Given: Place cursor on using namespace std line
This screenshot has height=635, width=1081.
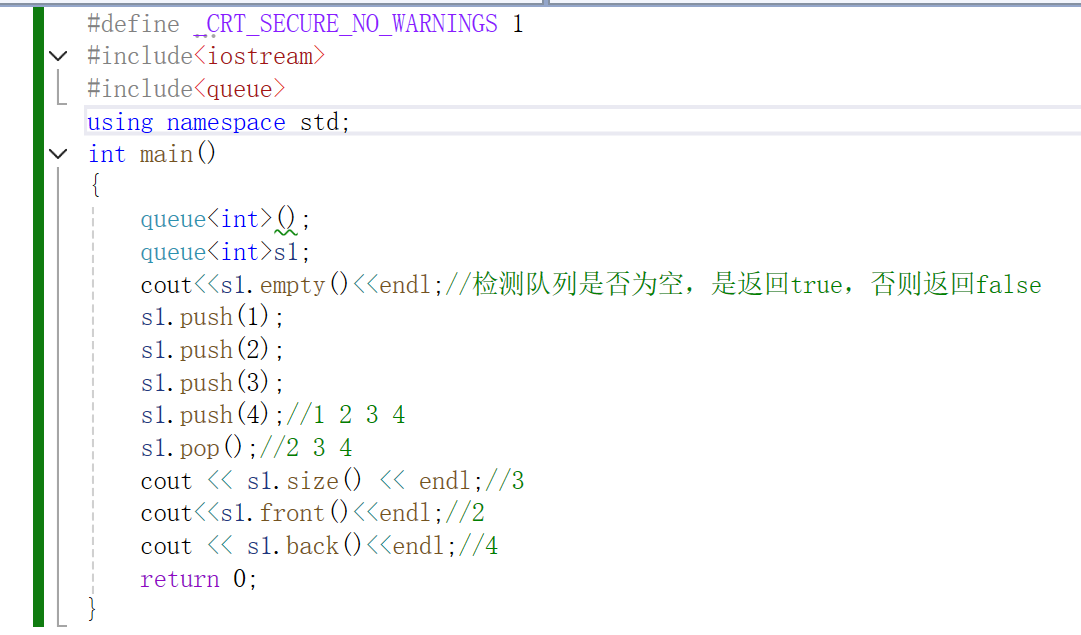Looking at the screenshot, I should 219,122.
